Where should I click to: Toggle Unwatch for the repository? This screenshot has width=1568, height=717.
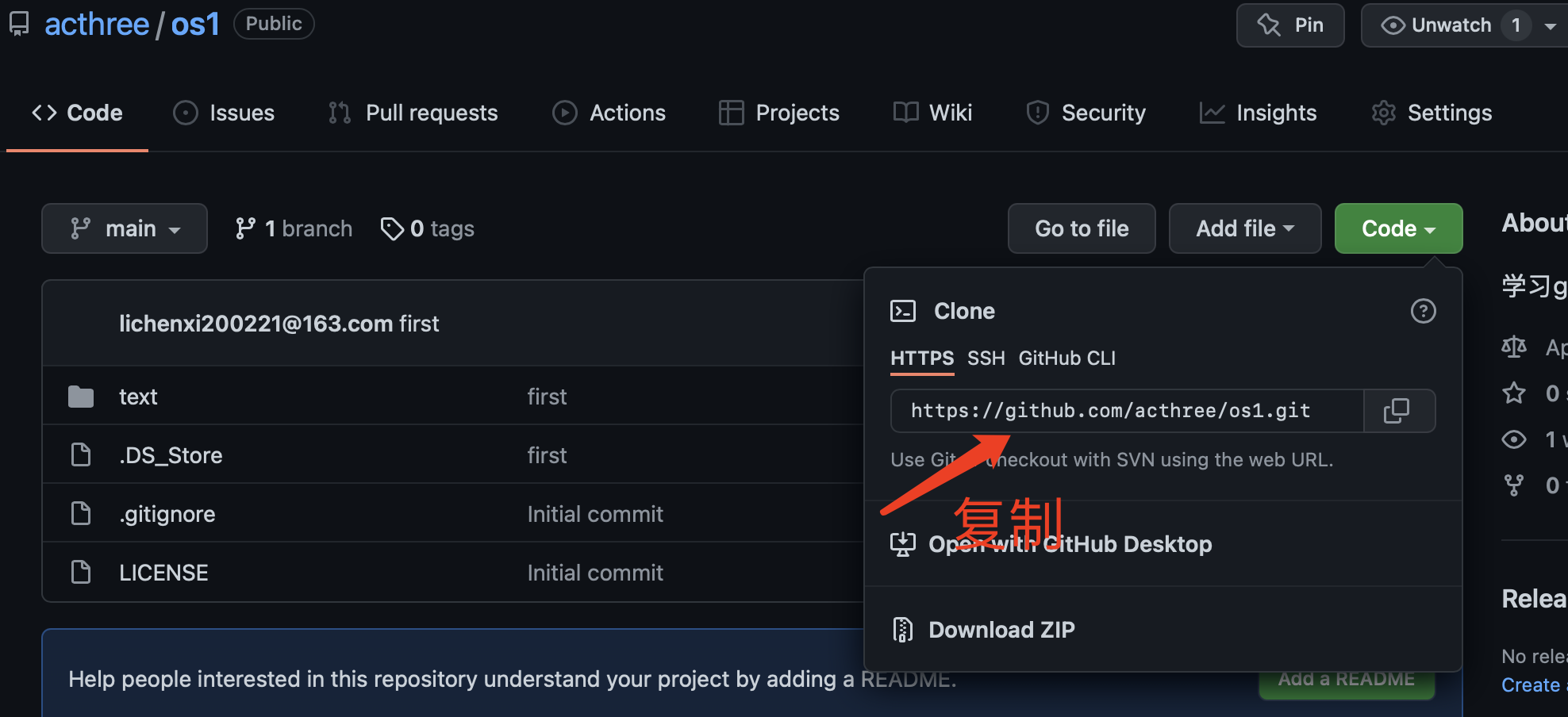coord(1438,25)
